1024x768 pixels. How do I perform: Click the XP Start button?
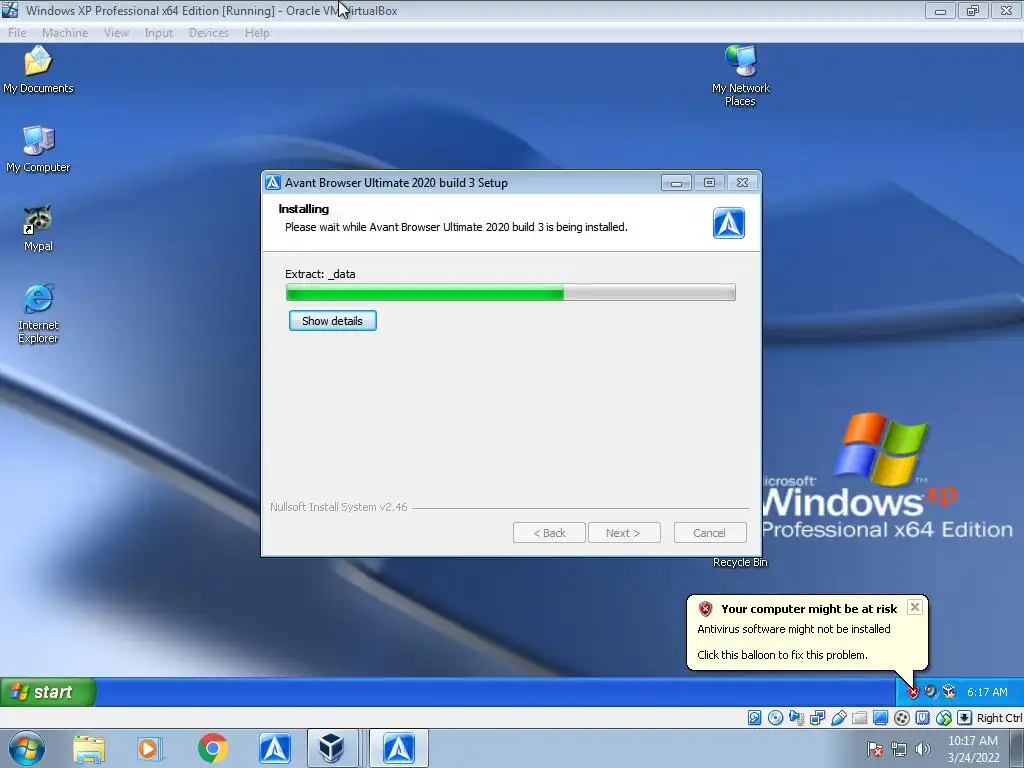48,692
